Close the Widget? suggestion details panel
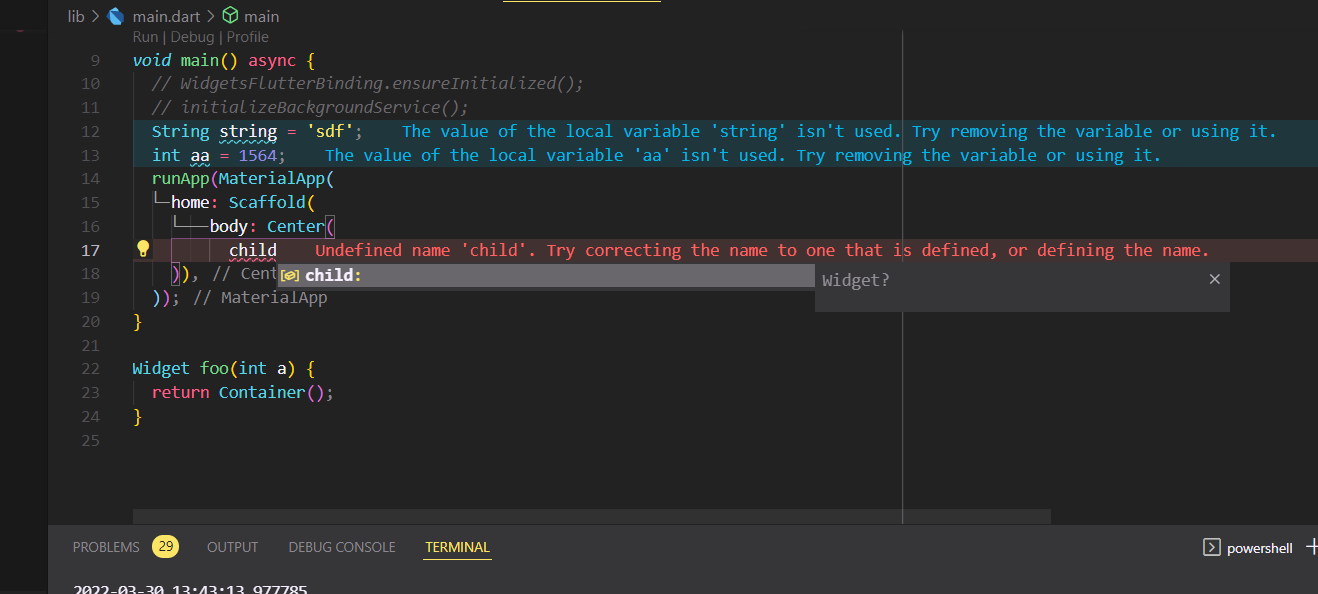The width and height of the screenshot is (1318, 594). (1214, 279)
